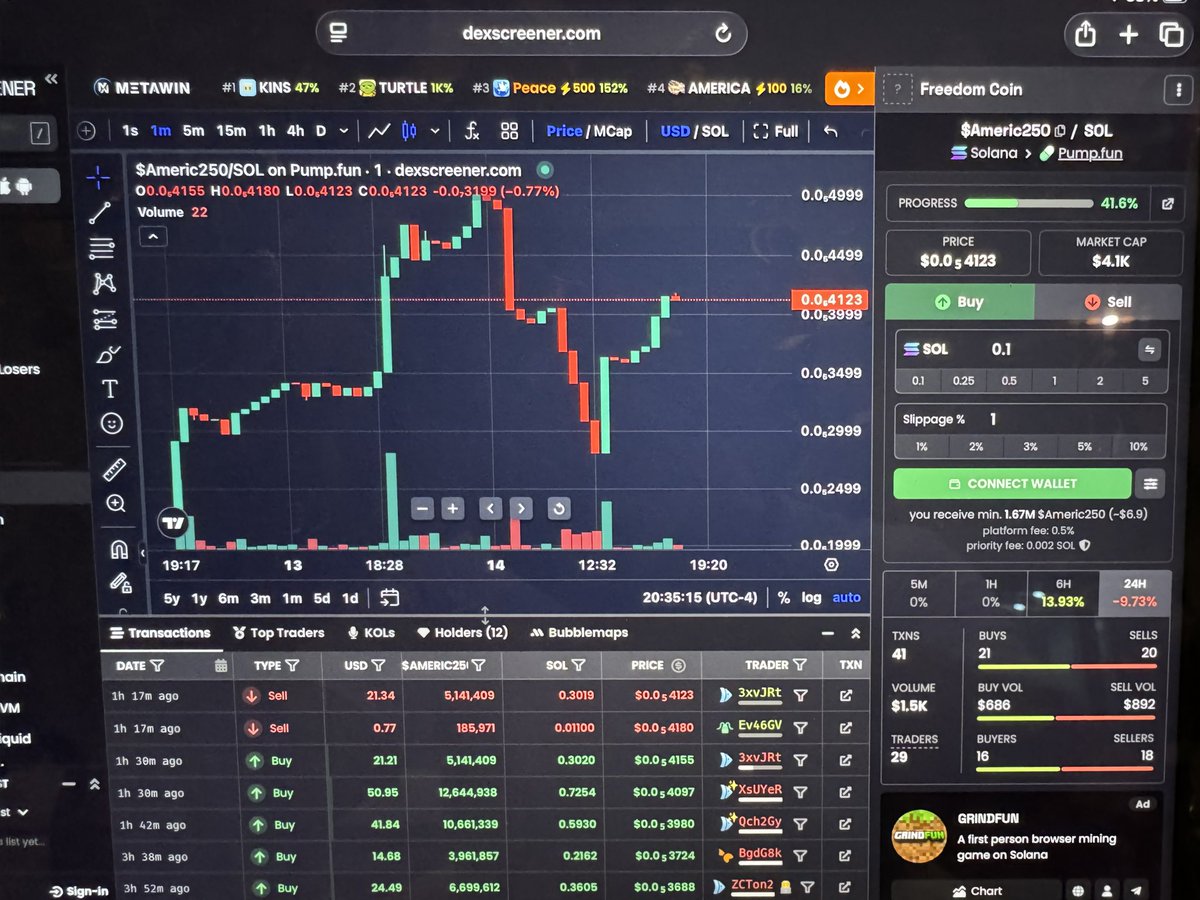This screenshot has width=1200, height=900.
Task: Select the brush drawing tool
Action: click(x=107, y=355)
